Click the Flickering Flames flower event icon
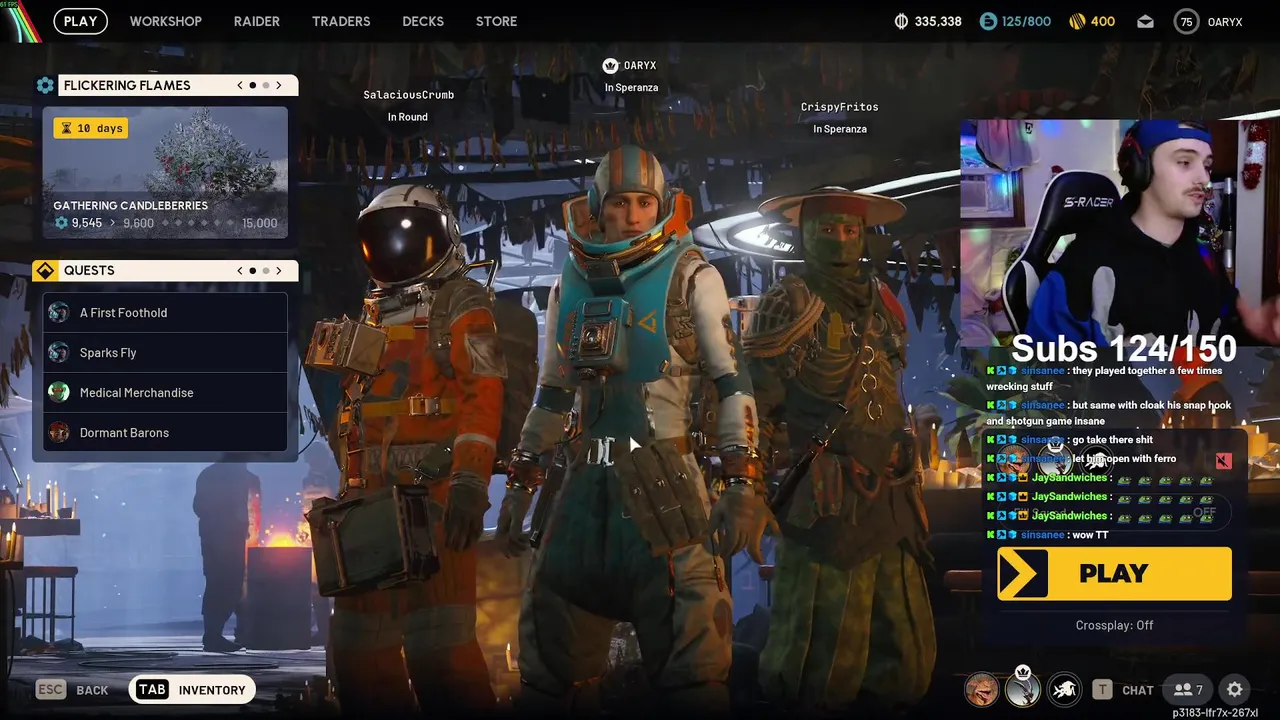 pos(45,85)
